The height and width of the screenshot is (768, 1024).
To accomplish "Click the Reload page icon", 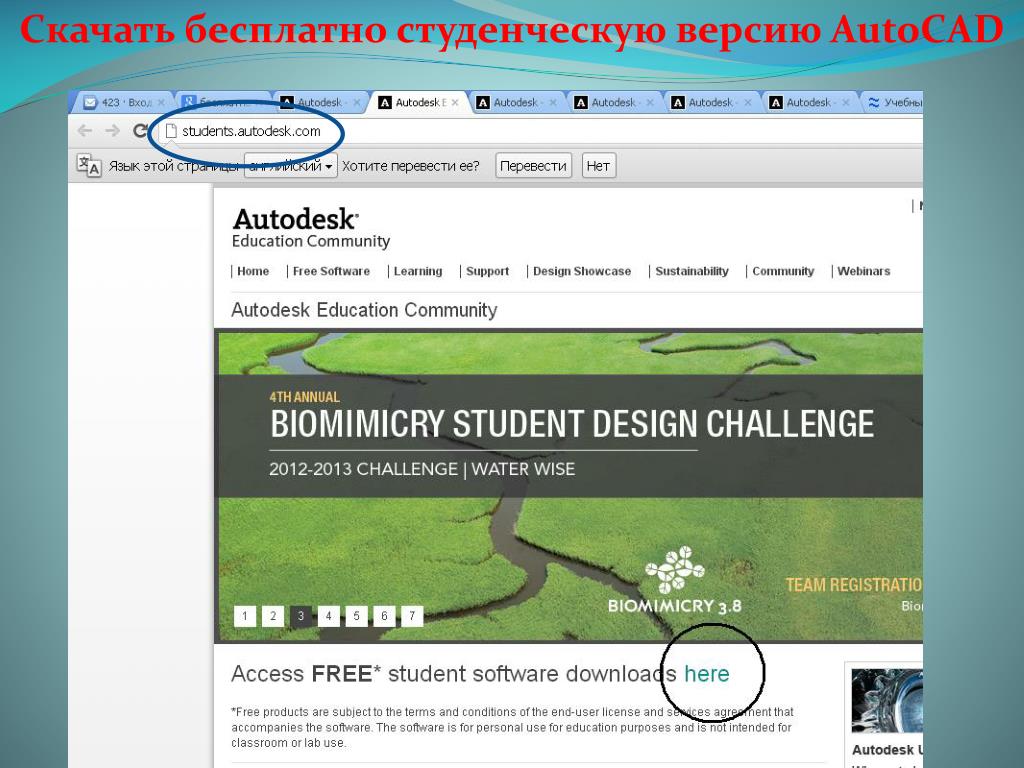I will [140, 131].
